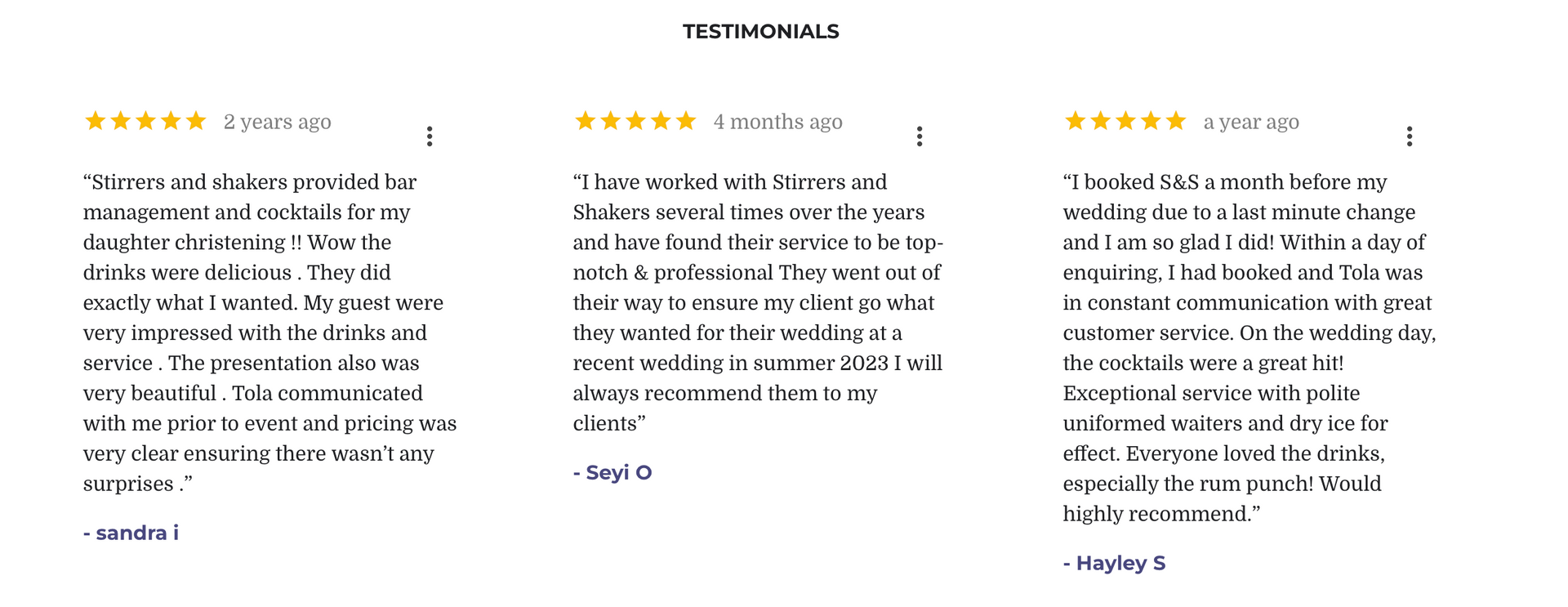Click the first star of sandra i's rating
1568x607 pixels.
click(96, 122)
